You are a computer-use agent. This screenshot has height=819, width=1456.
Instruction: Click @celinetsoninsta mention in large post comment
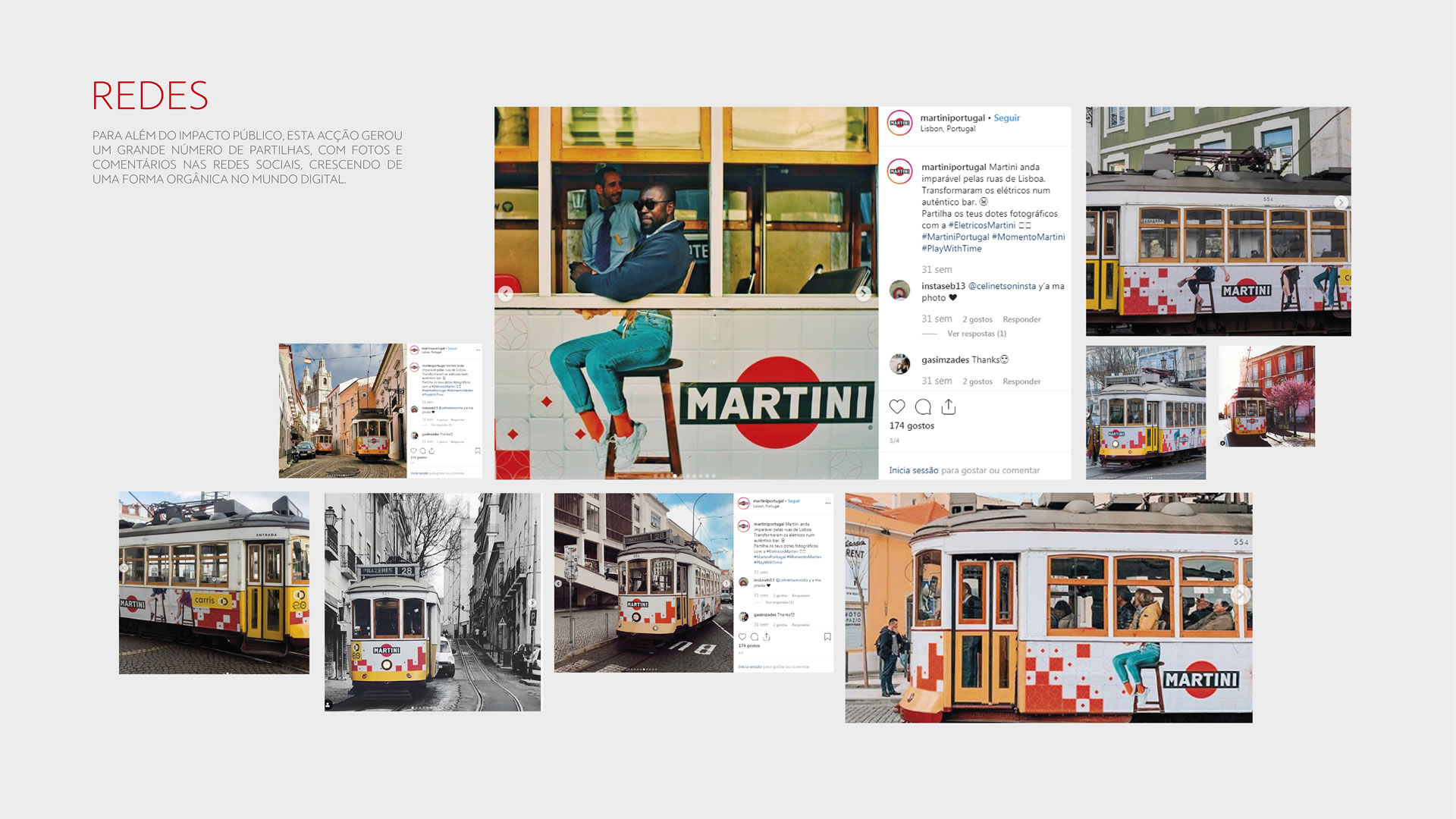tap(1002, 286)
